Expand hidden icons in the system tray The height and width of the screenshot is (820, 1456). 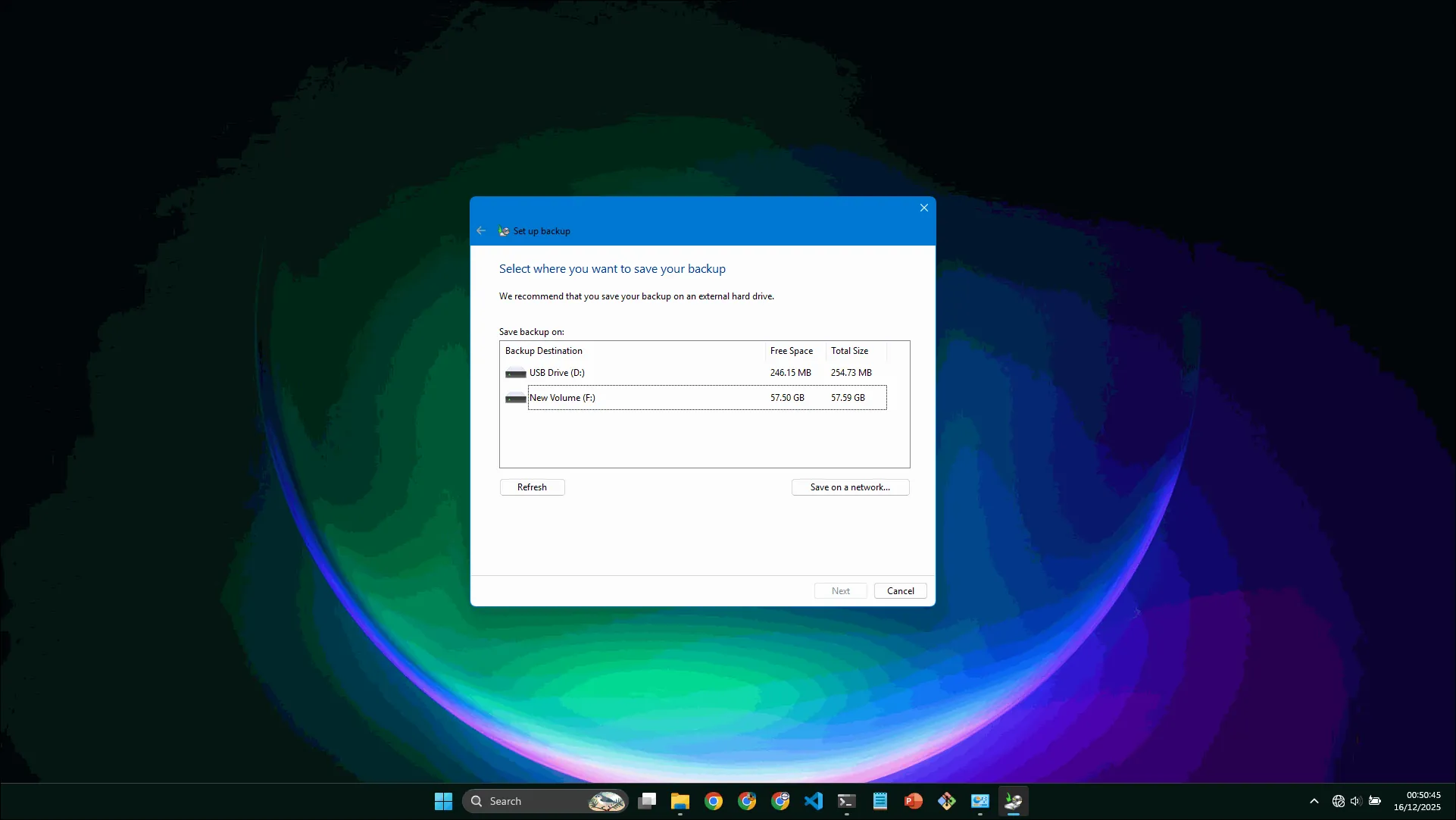coord(1314,800)
